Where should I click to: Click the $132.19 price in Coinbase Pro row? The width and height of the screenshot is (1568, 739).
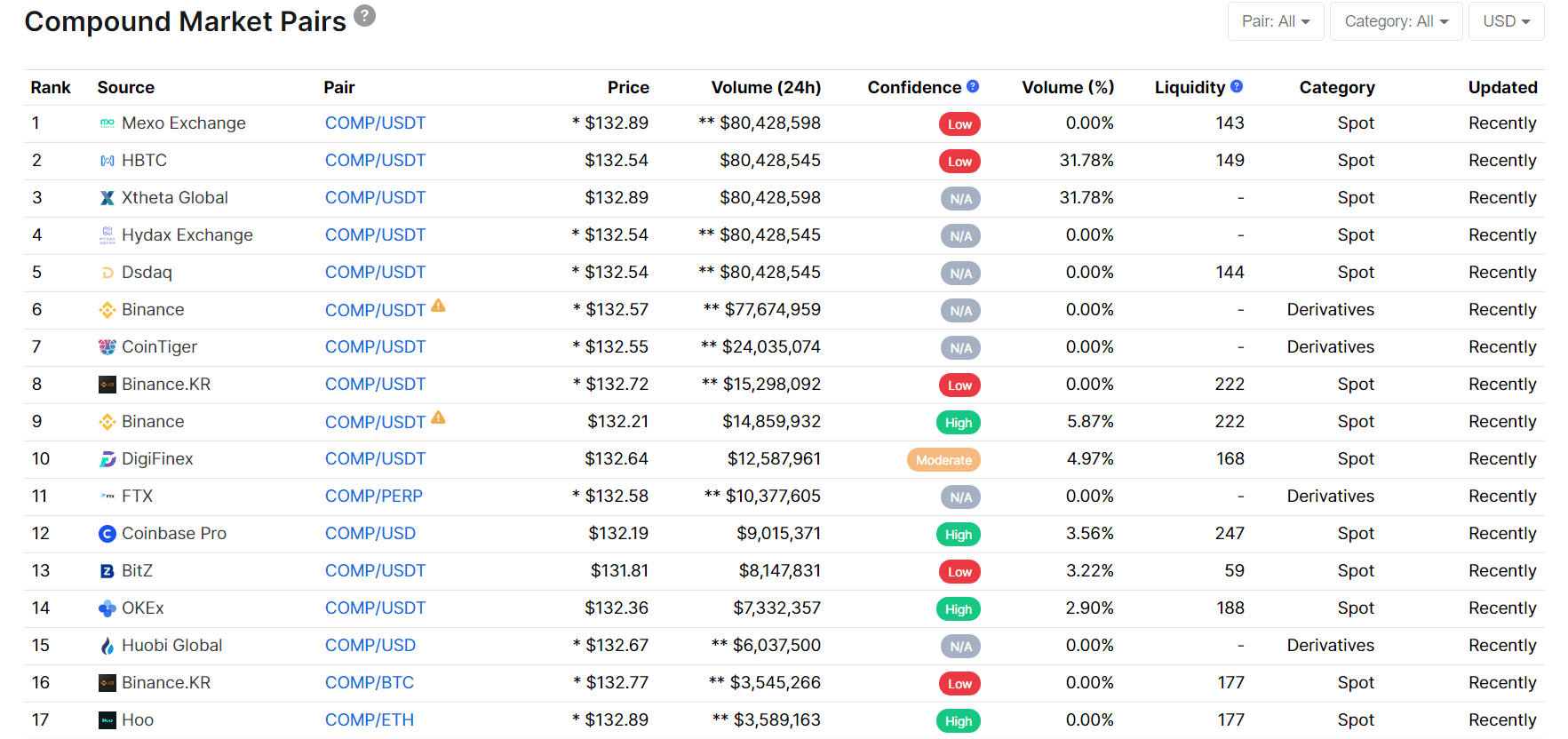click(x=618, y=534)
